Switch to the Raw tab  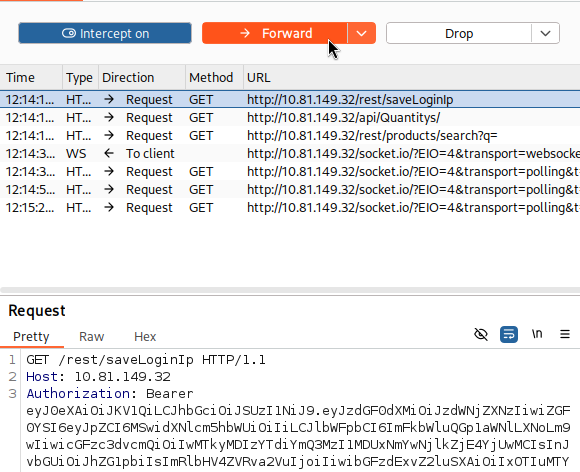pos(91,337)
